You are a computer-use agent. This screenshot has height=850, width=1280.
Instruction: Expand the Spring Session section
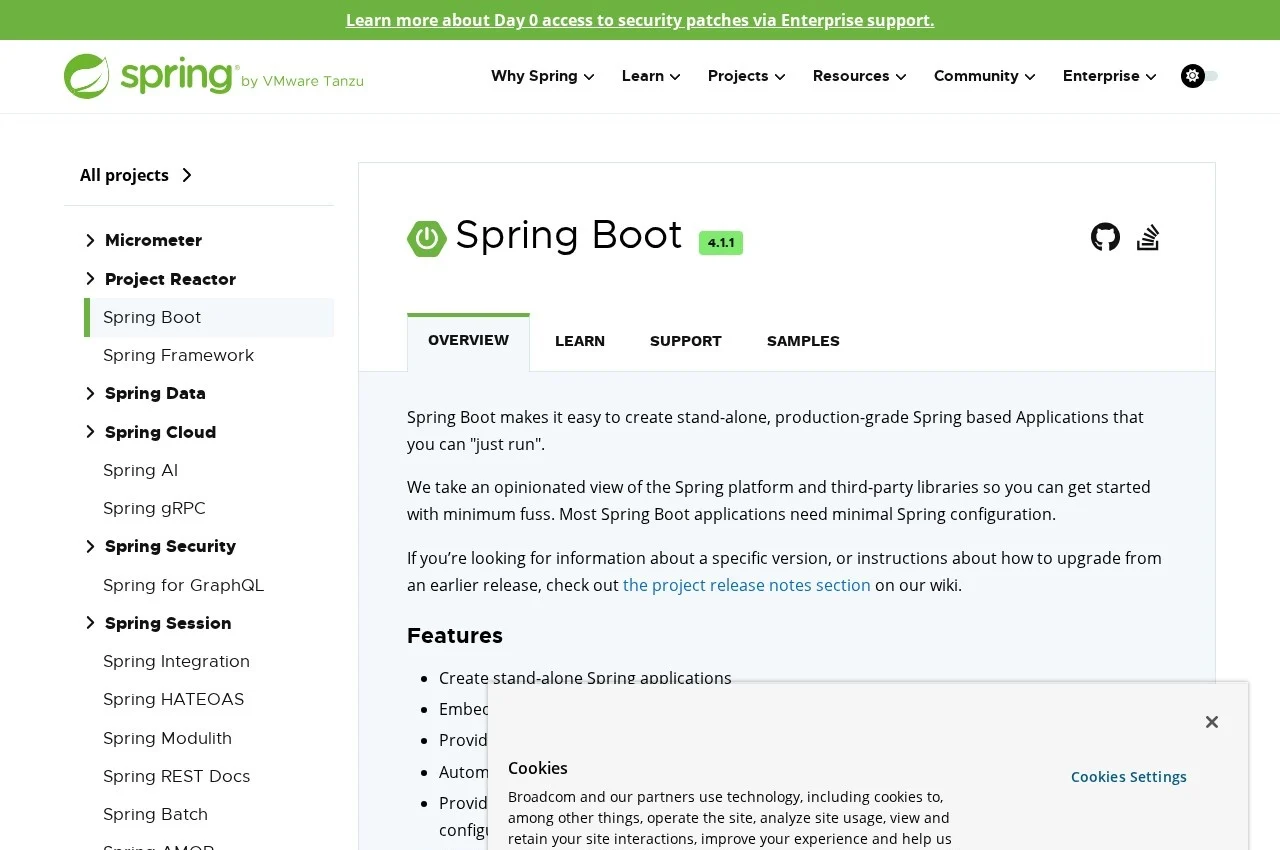coord(90,623)
